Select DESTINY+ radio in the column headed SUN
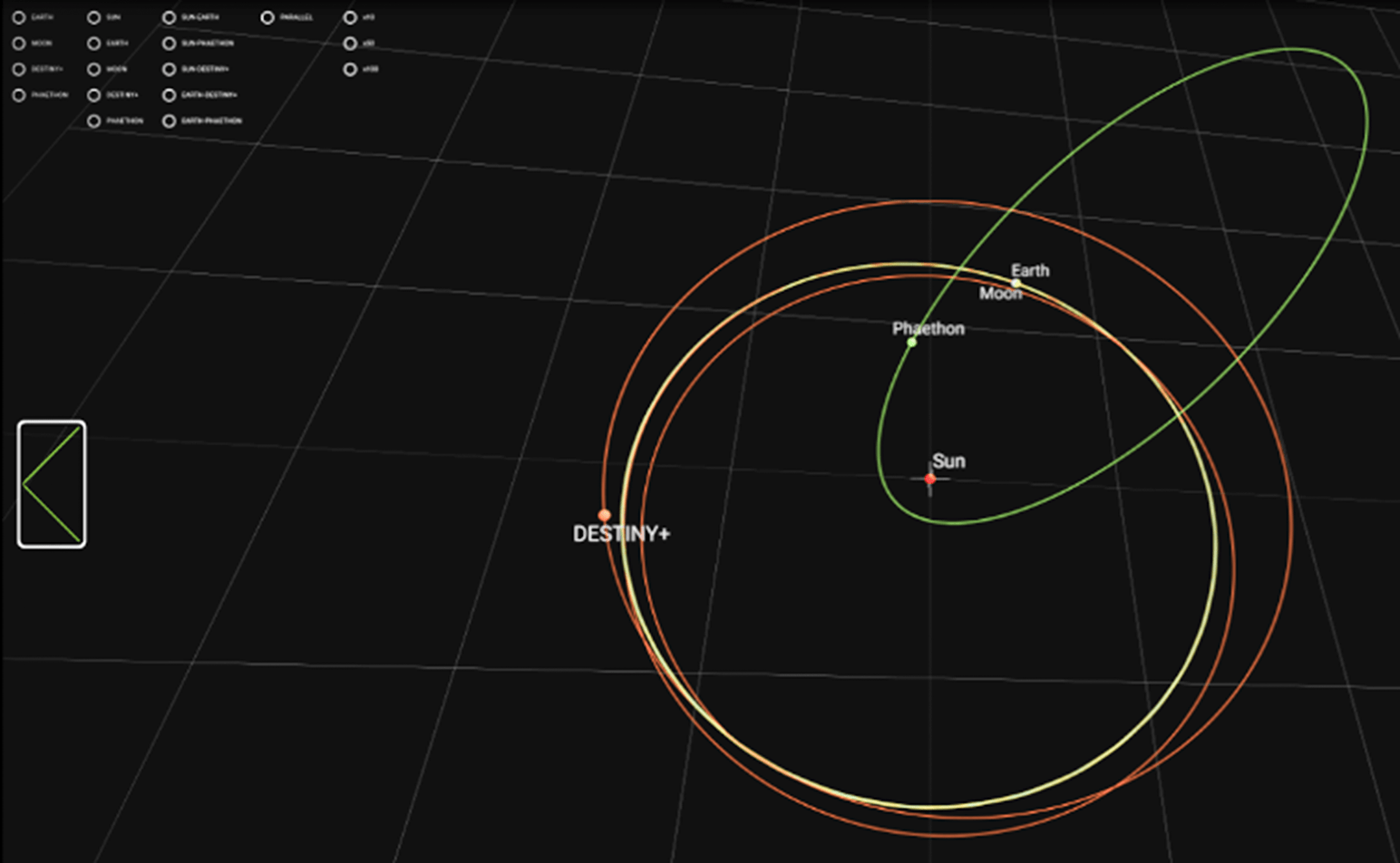 tap(94, 95)
